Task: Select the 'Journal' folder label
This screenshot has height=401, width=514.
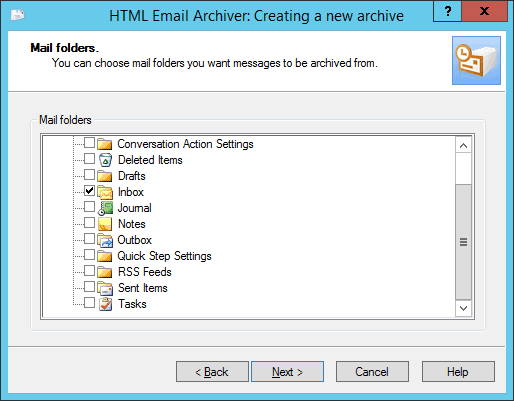Action: click(x=135, y=208)
